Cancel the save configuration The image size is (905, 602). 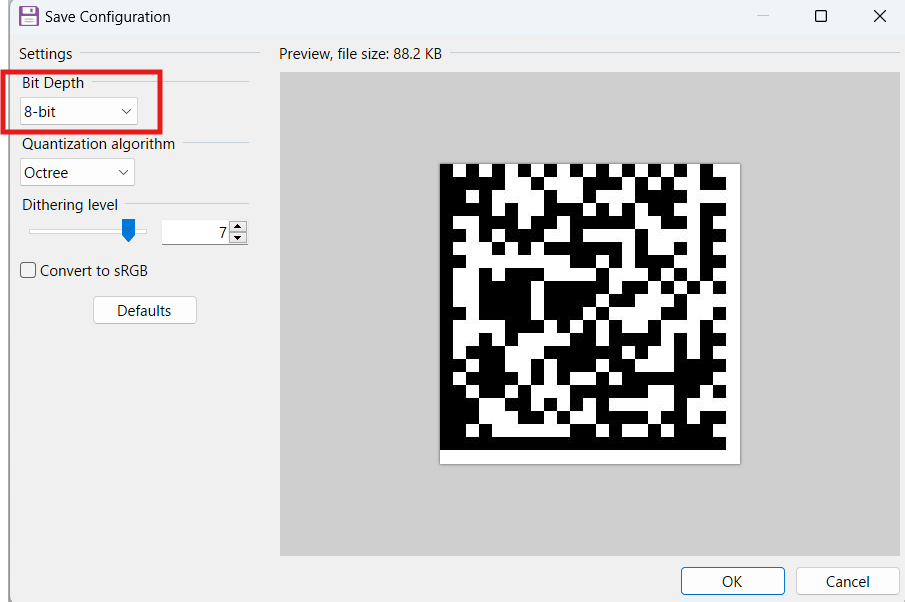pos(847,581)
